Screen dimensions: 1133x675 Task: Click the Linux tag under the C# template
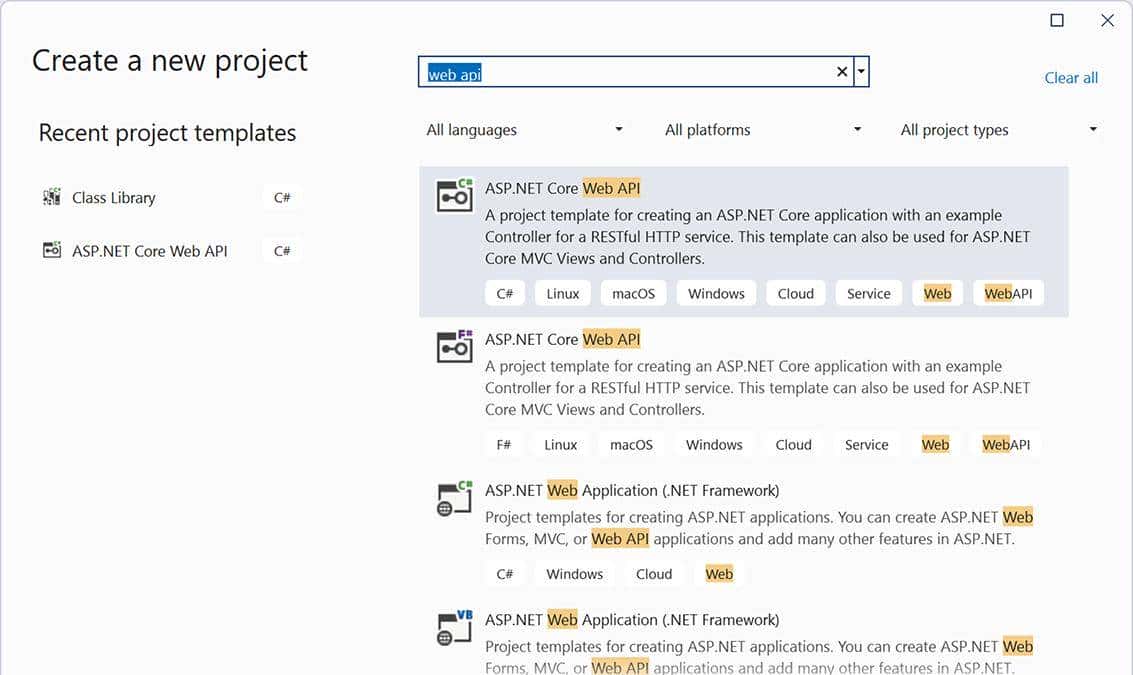562,293
